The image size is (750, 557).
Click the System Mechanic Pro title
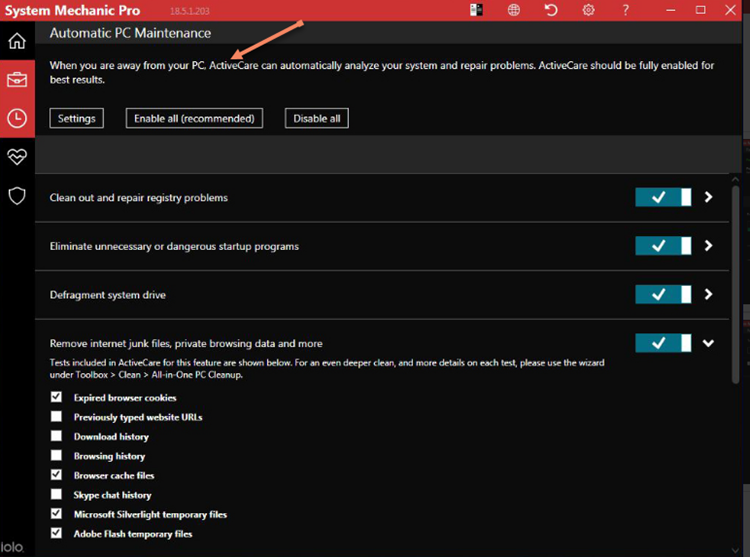[72, 11]
